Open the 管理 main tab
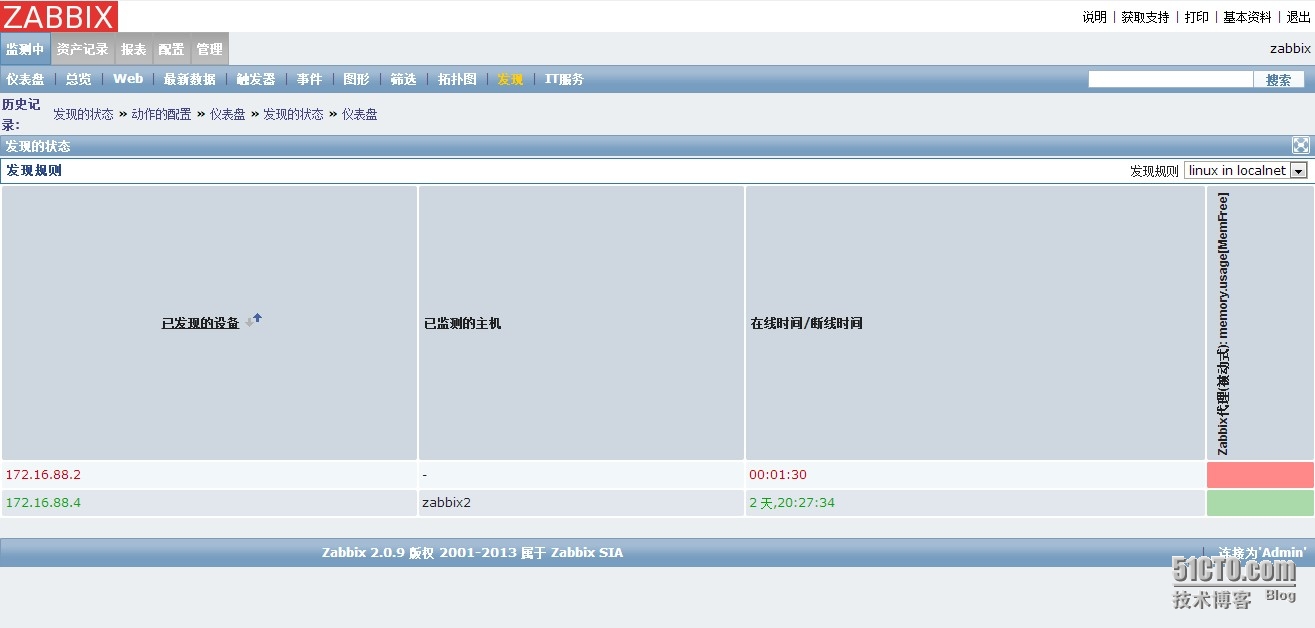 [209, 49]
